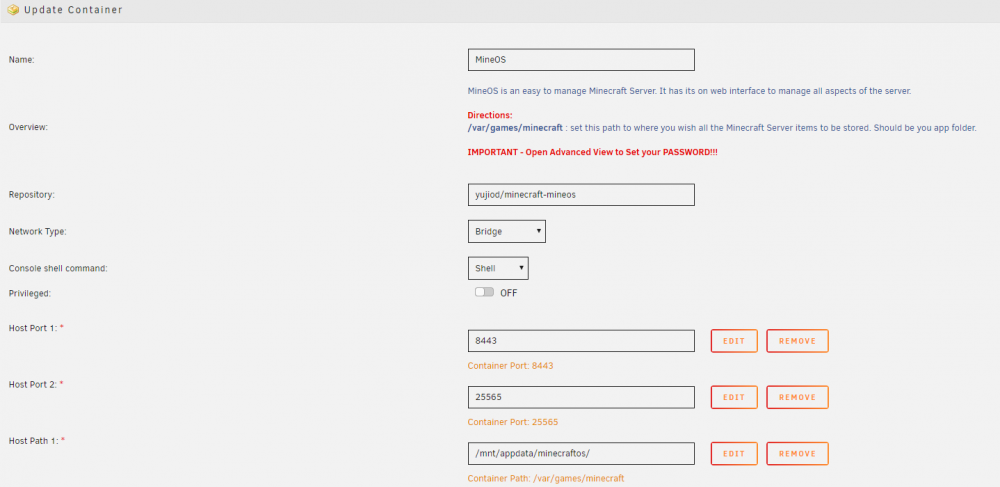Remove Host Path 1 entry
The width and height of the screenshot is (1000, 487).
tap(797, 453)
